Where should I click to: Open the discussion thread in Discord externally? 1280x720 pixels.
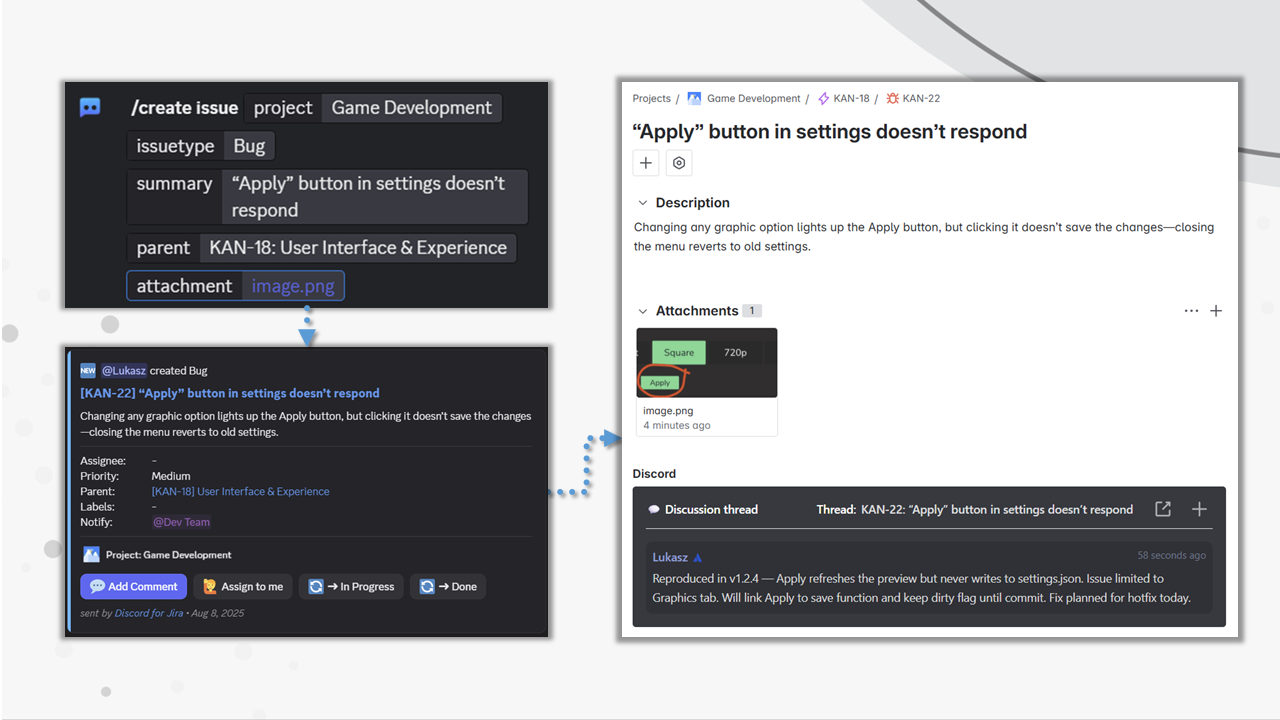[1162, 509]
